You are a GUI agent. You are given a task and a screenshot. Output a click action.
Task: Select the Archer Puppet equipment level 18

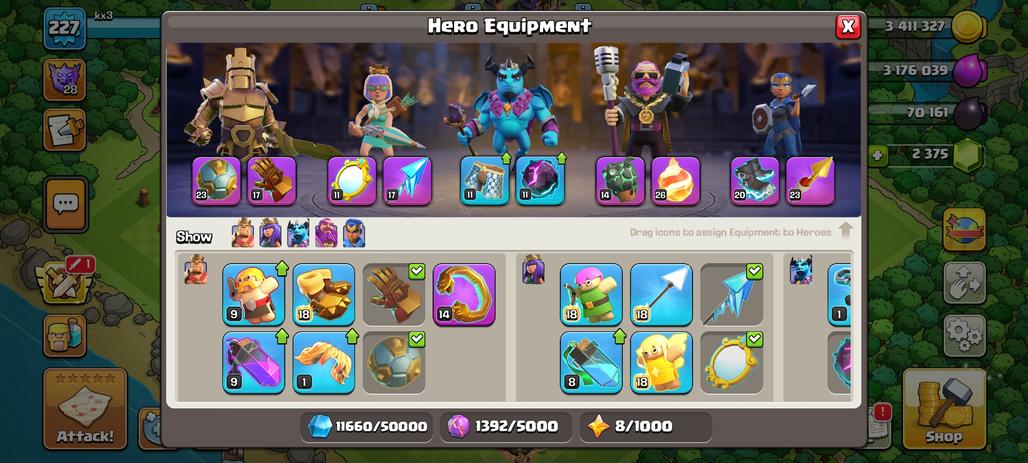tap(591, 294)
